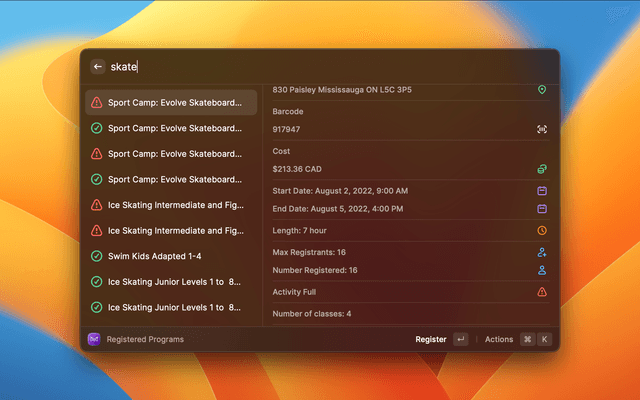Click the warning triangle beside Activity Full
This screenshot has height=400, width=640.
click(542, 292)
